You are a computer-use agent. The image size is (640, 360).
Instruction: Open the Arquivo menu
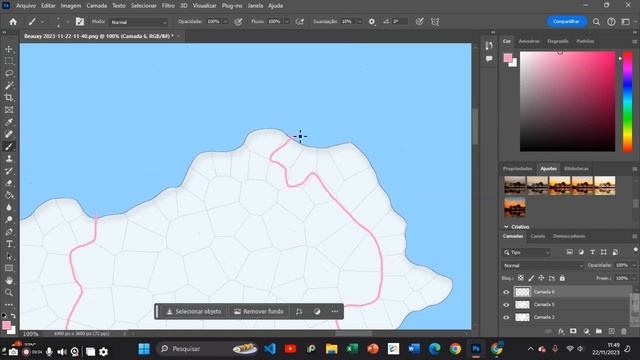point(26,6)
